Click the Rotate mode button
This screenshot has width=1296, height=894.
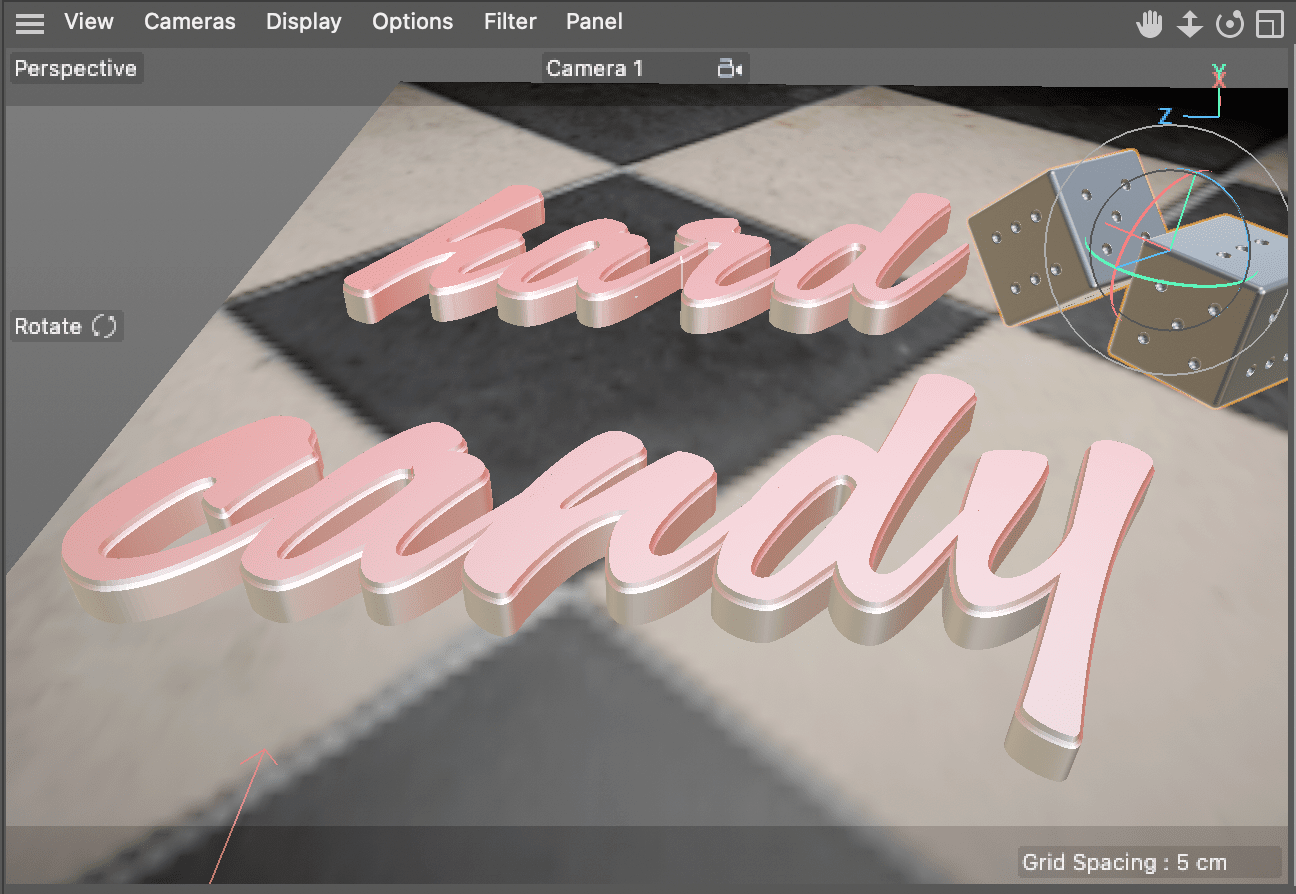click(65, 326)
